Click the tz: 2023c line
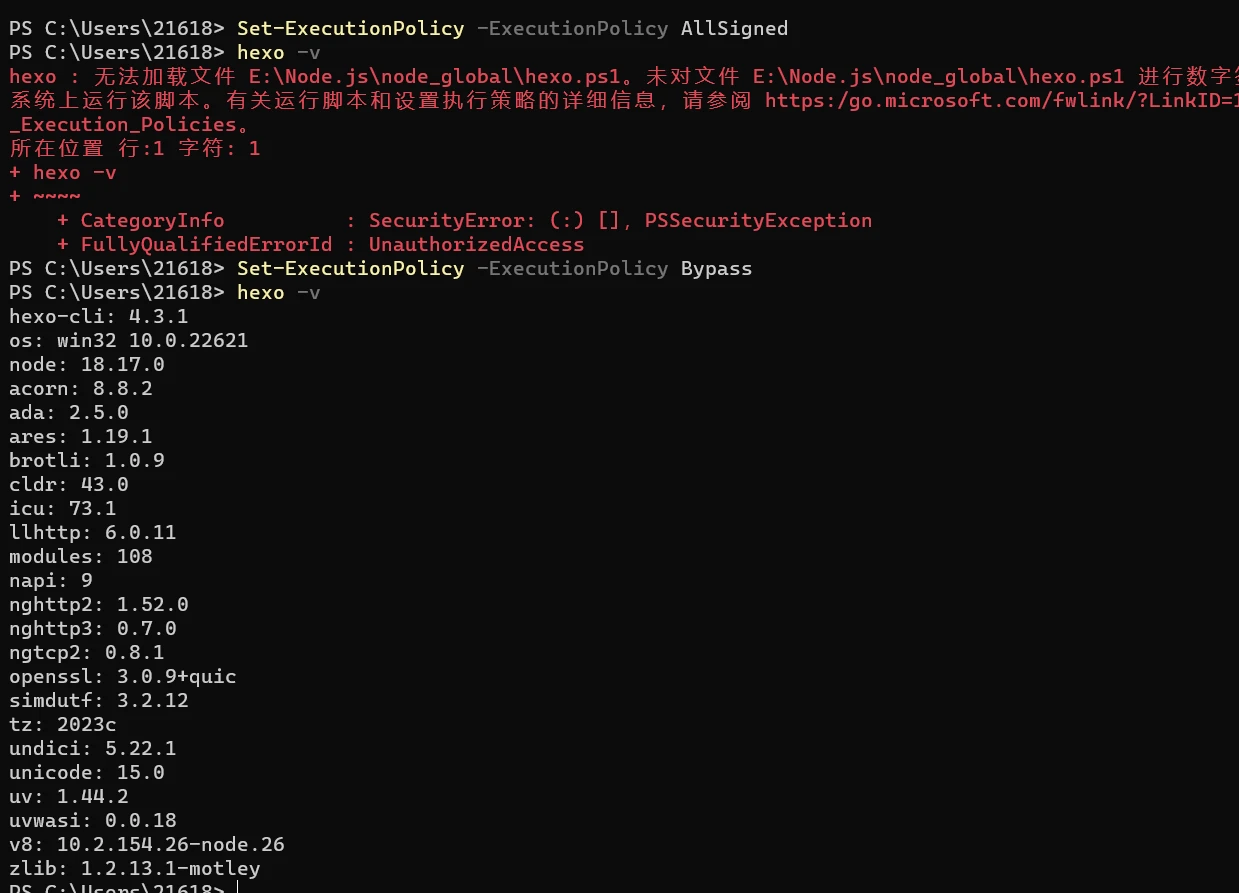1239x893 pixels. [x=63, y=724]
